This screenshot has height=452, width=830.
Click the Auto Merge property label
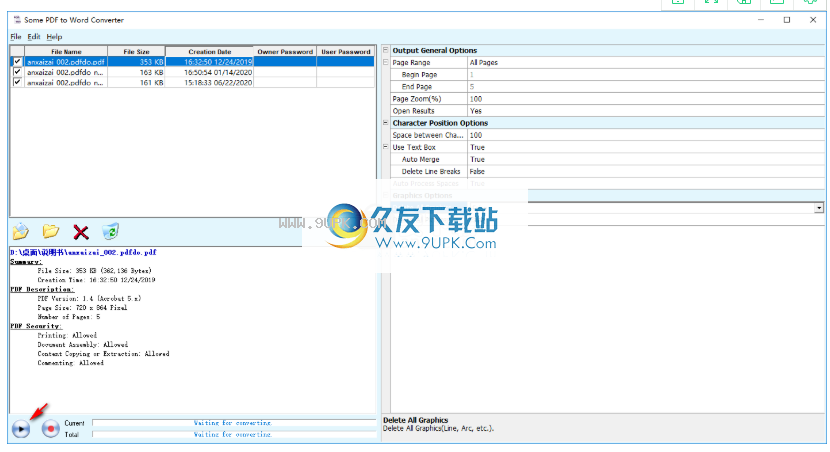click(x=420, y=160)
